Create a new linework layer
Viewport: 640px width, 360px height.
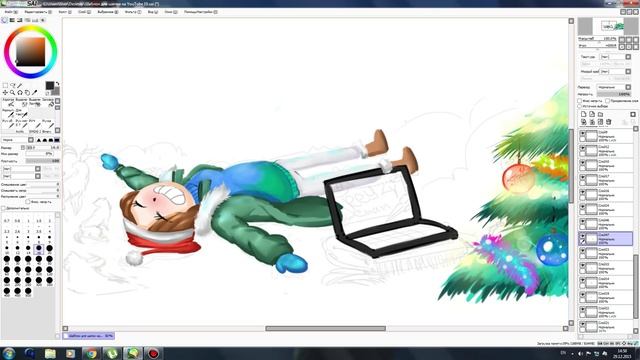(592, 115)
